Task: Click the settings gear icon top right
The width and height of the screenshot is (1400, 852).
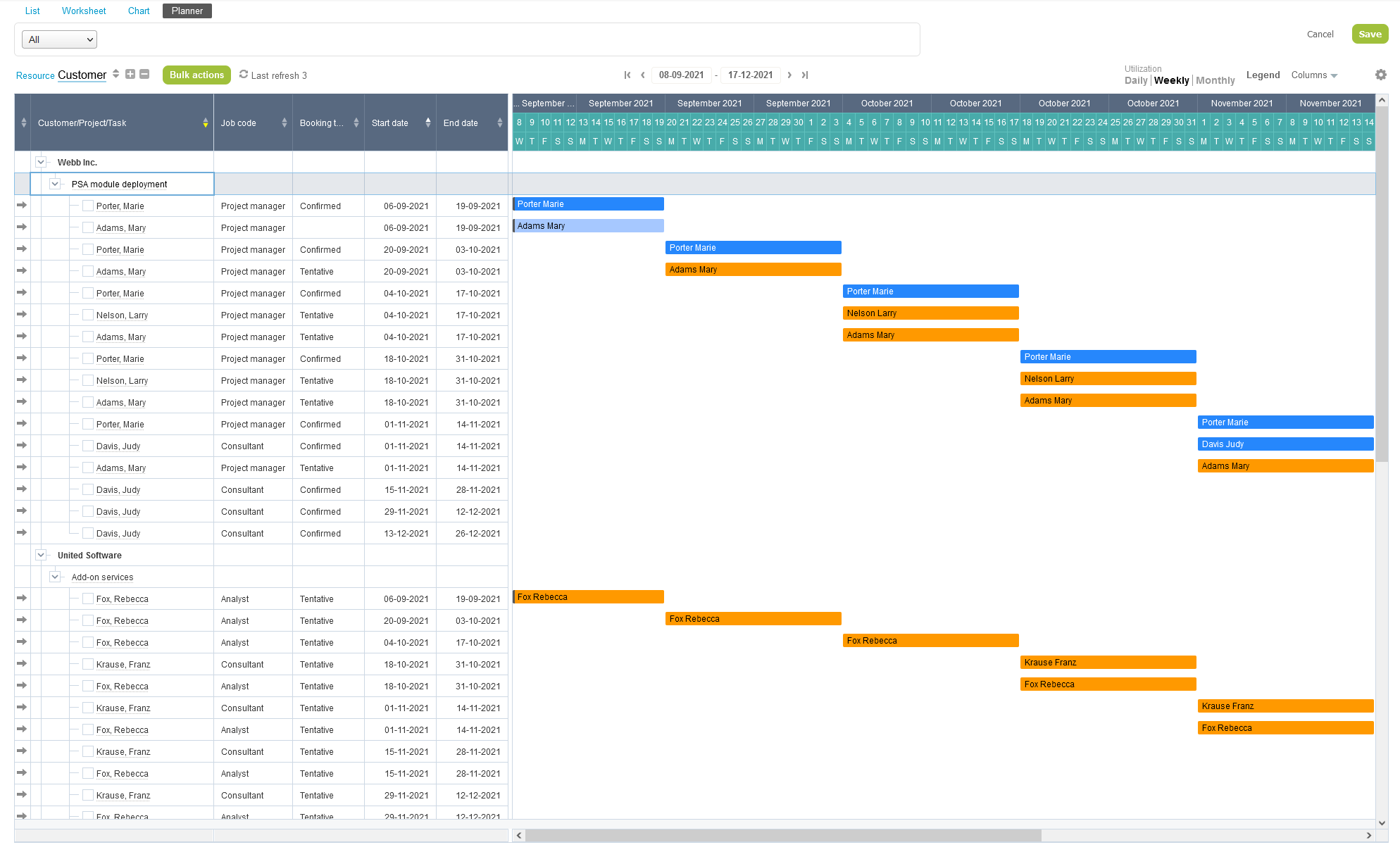Action: pos(1380,75)
